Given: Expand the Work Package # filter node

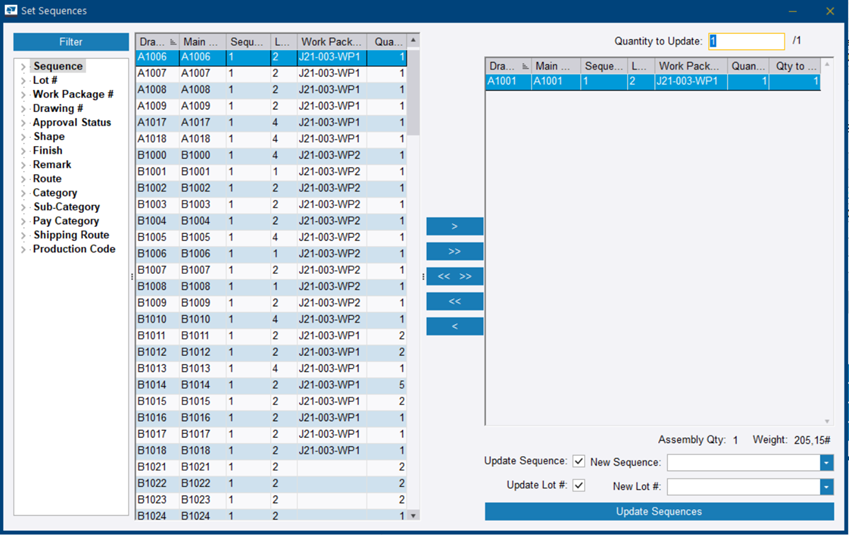Looking at the screenshot, I should click(23, 95).
